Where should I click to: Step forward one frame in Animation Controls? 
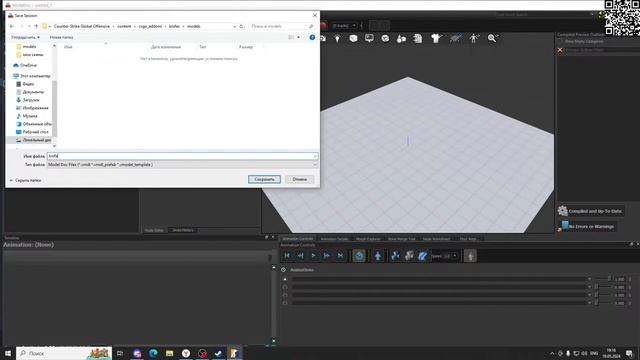[x=327, y=256]
